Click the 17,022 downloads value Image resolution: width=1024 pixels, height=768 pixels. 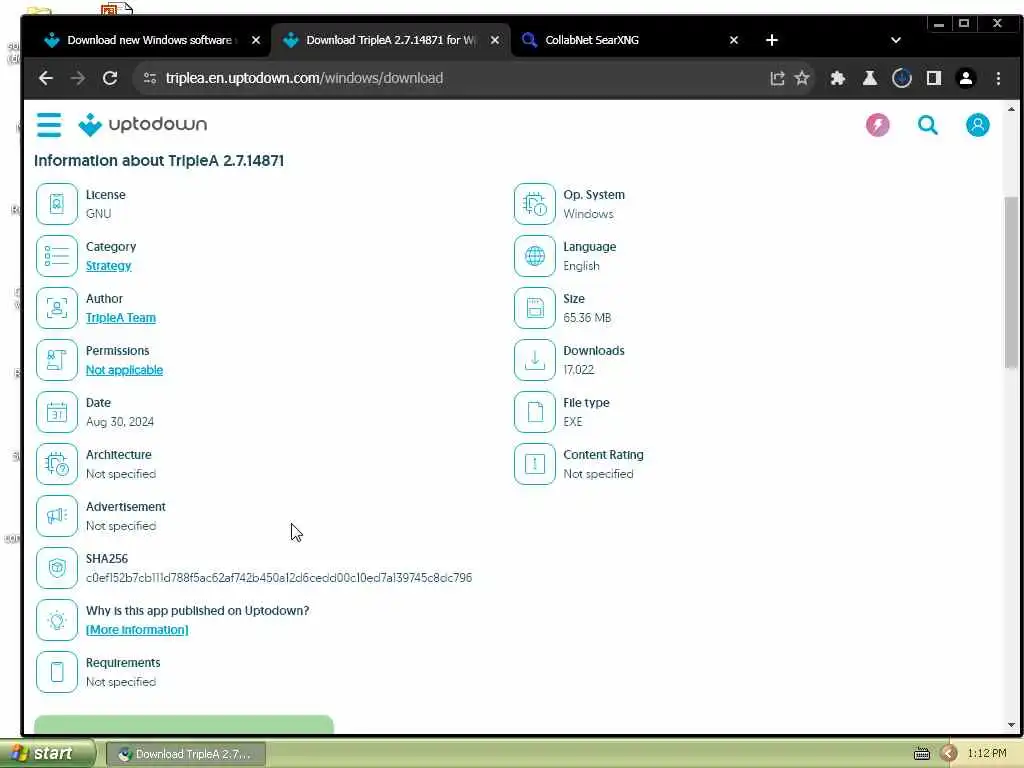579,370
